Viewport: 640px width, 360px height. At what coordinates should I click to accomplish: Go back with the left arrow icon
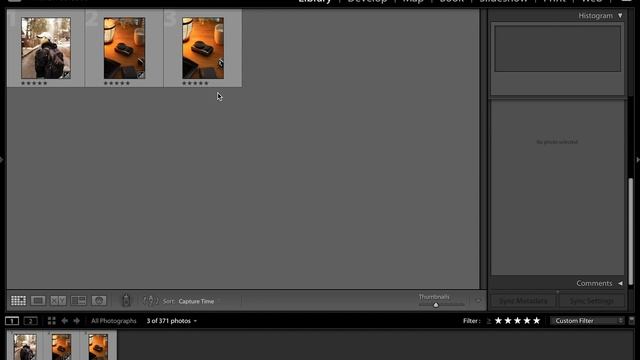[x=64, y=321]
